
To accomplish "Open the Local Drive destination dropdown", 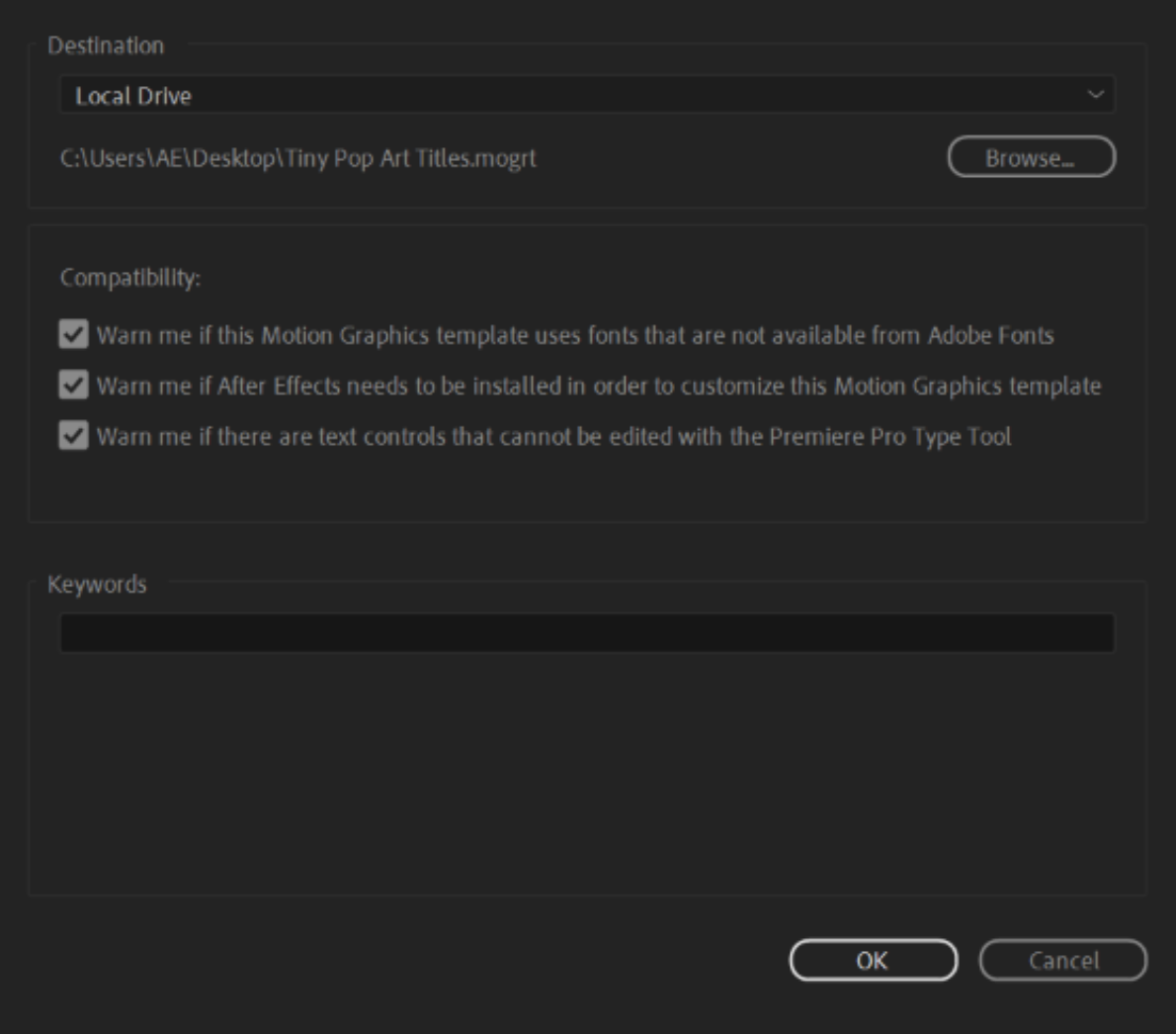I will click(x=587, y=96).
